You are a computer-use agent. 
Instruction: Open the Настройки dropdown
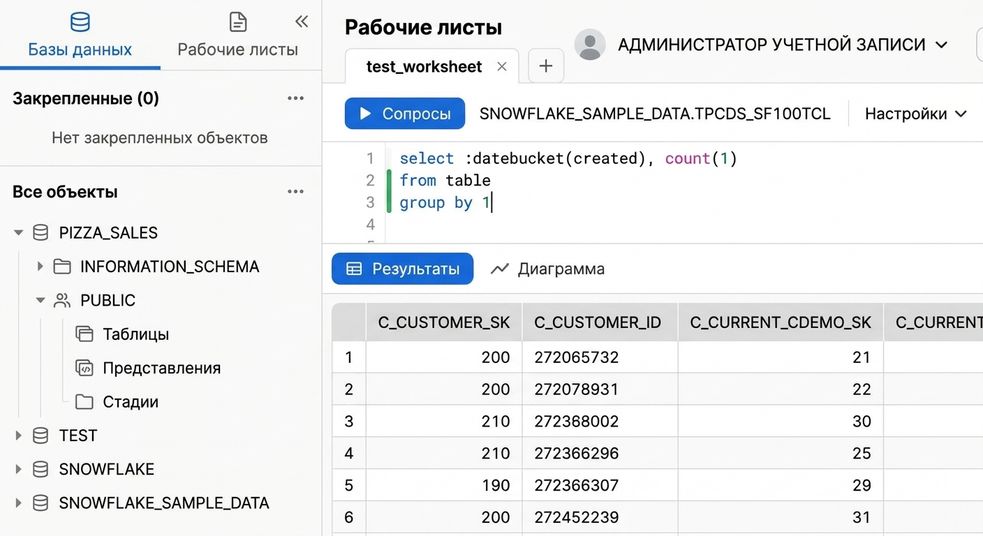pos(915,113)
